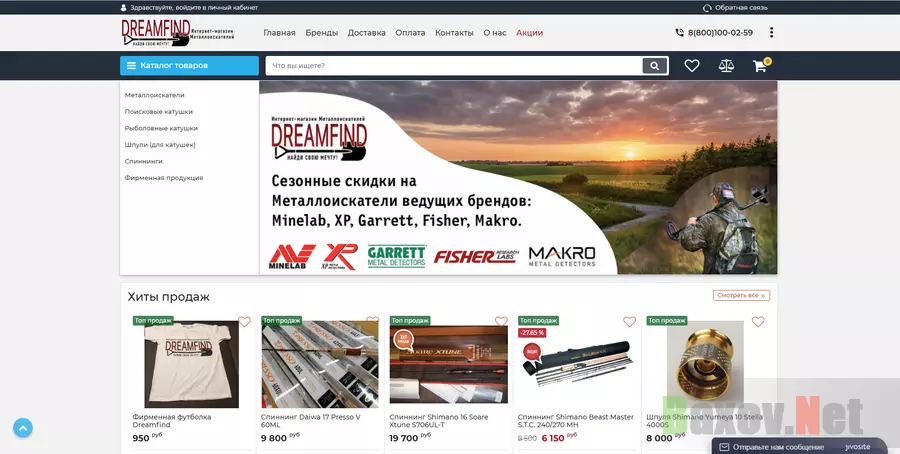Click 'Топ продаж' badge on T-shirt card
Screen dimensions: 900x454
click(153, 320)
